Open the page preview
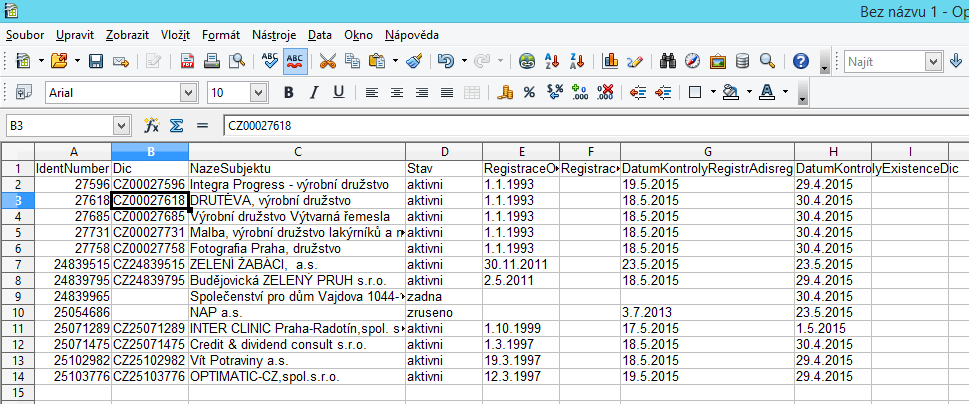 (237, 61)
